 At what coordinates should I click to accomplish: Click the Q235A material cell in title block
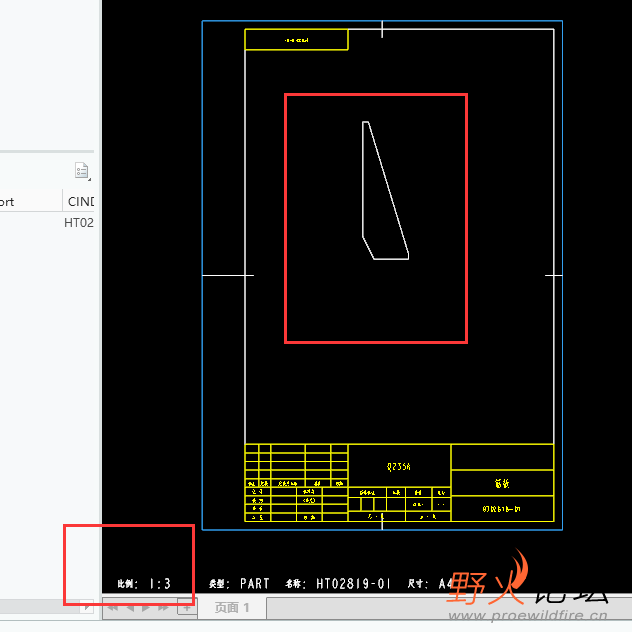tap(399, 466)
